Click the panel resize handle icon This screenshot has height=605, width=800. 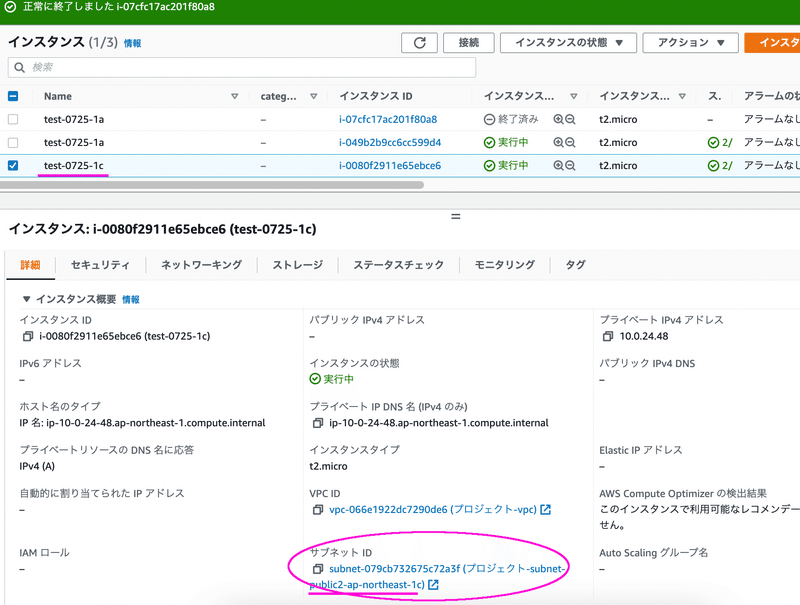tap(456, 216)
